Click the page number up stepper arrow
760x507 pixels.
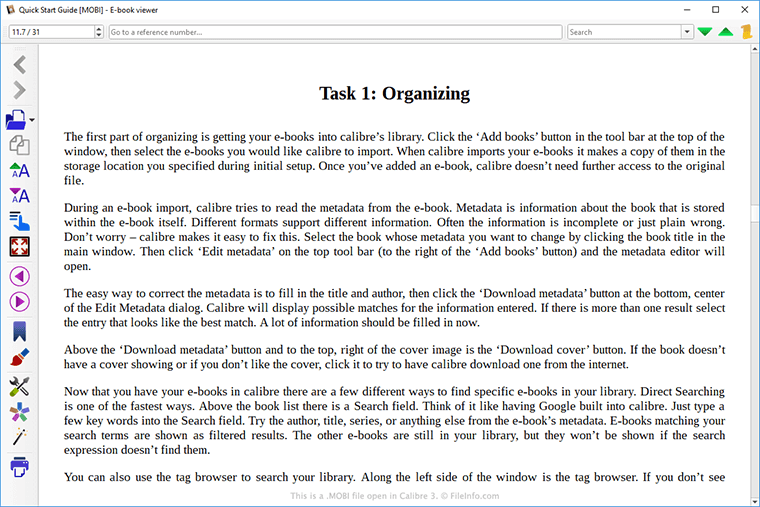coord(98,29)
